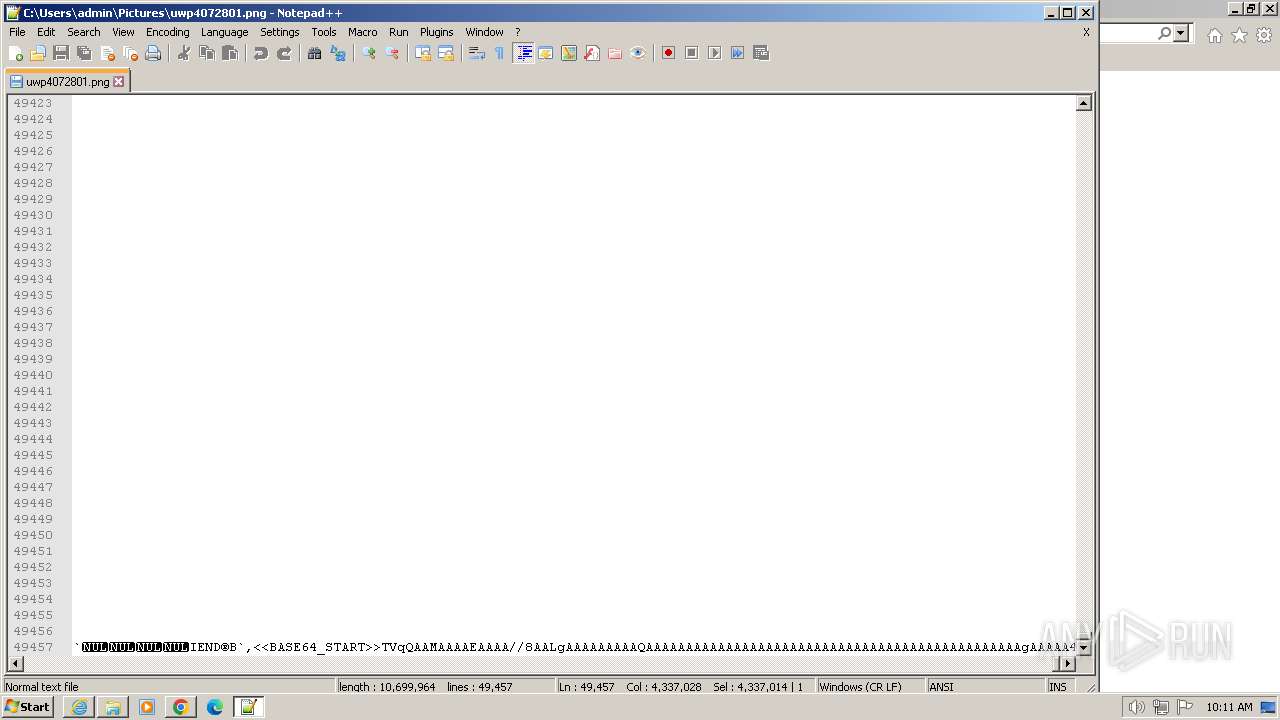
Task: Close the uwp4072801.png tab
Action: 119,82
